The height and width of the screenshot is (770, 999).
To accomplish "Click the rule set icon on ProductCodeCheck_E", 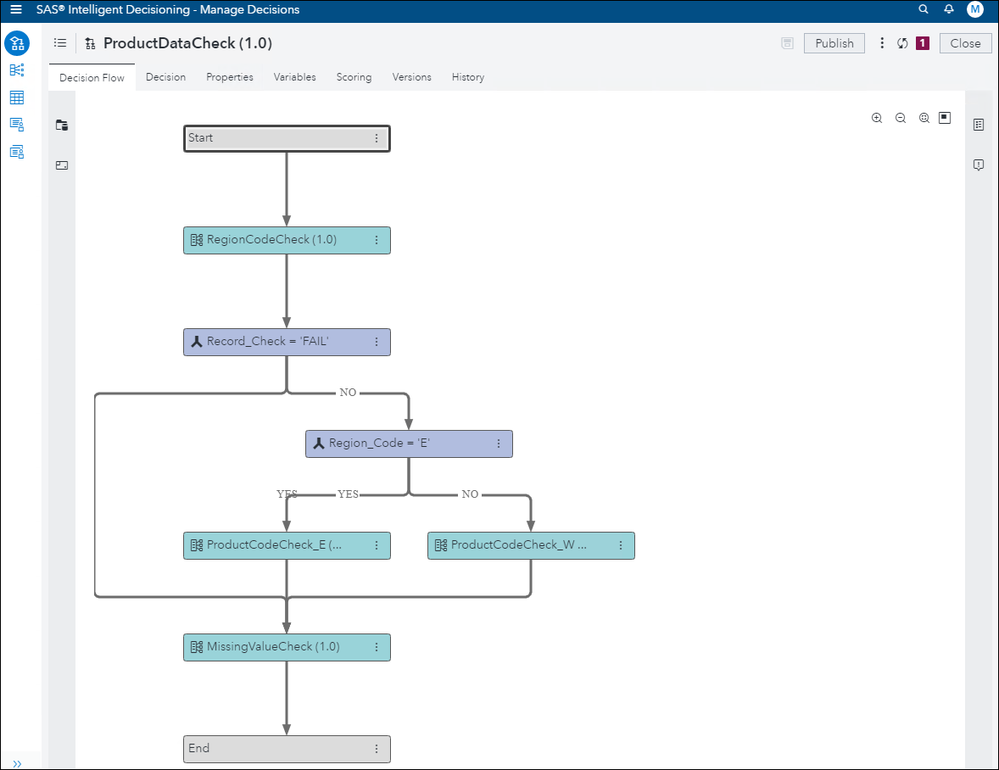I will [197, 545].
